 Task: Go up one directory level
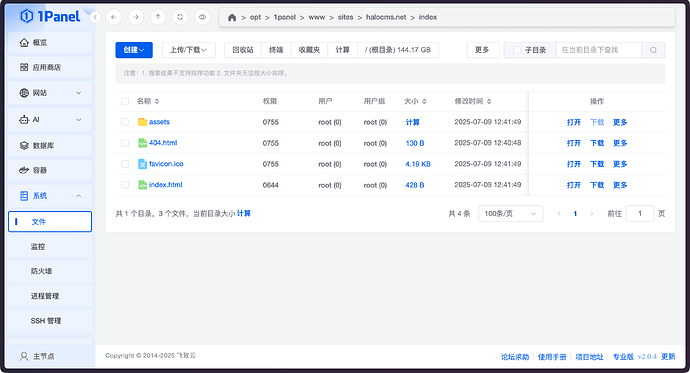point(158,17)
